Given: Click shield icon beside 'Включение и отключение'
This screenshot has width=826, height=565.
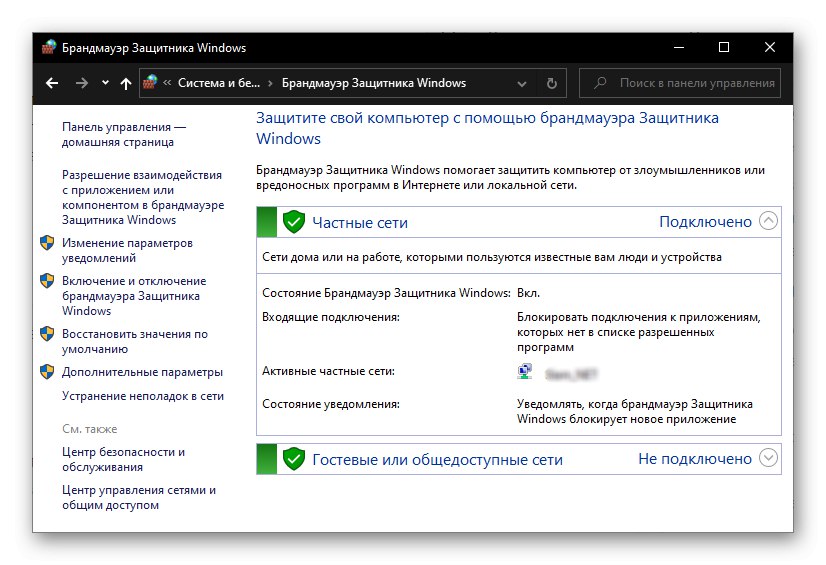Looking at the screenshot, I should (x=47, y=281).
